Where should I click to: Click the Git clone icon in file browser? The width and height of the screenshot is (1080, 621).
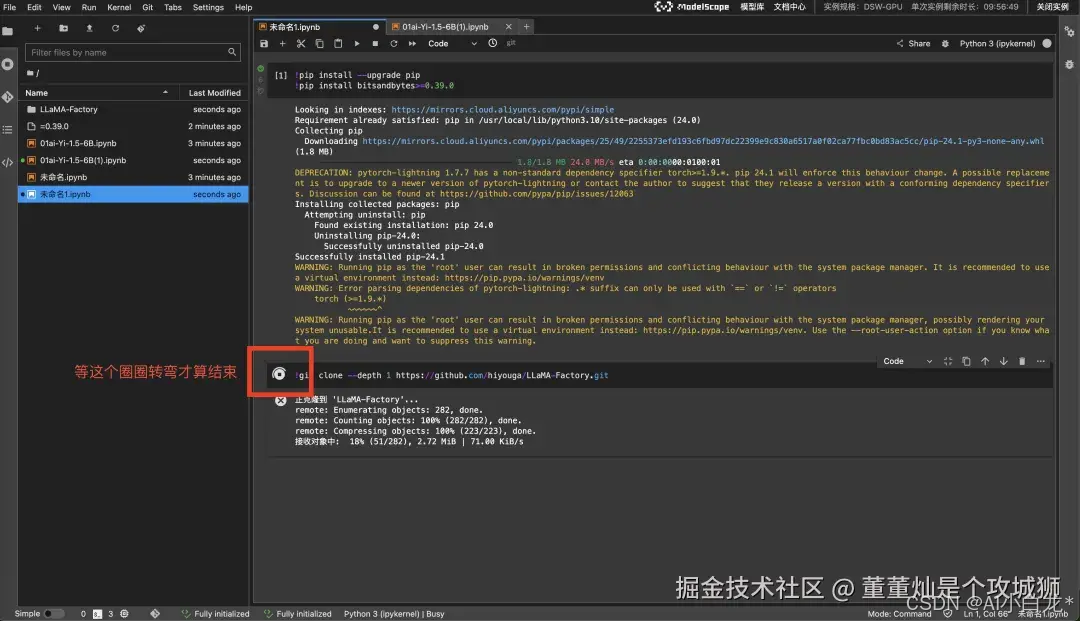pos(141,28)
